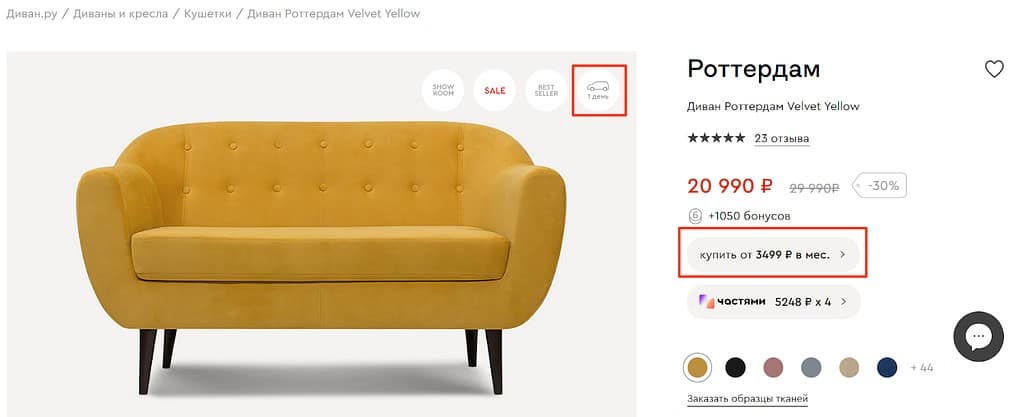Go to Кушетки breadcrumb
This screenshot has height=417, width=1023.
pos(206,14)
